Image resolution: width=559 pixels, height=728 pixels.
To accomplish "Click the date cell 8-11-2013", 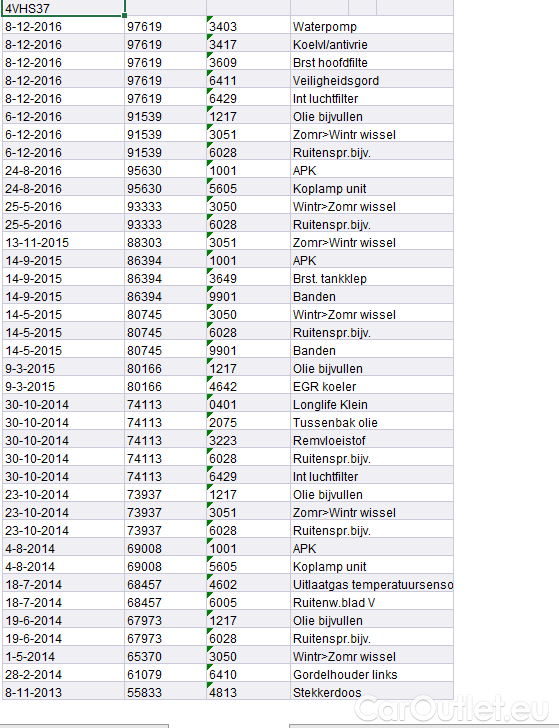I will (64, 693).
